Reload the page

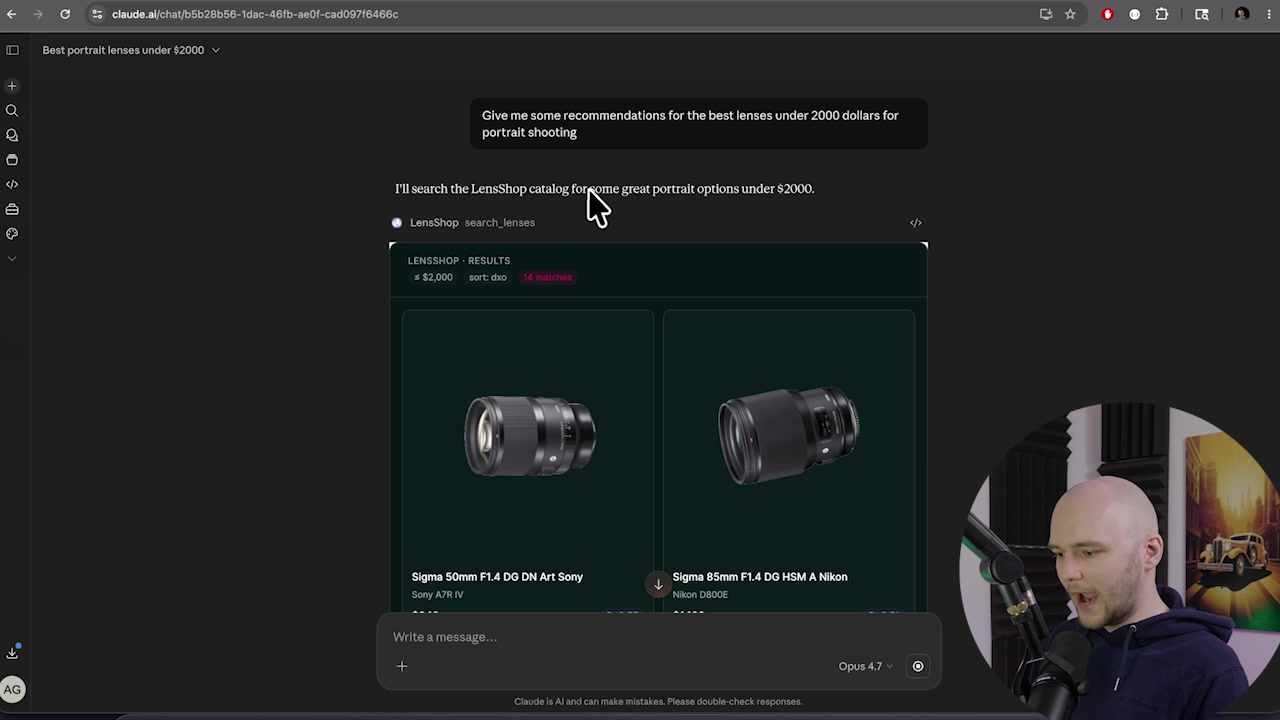[65, 14]
